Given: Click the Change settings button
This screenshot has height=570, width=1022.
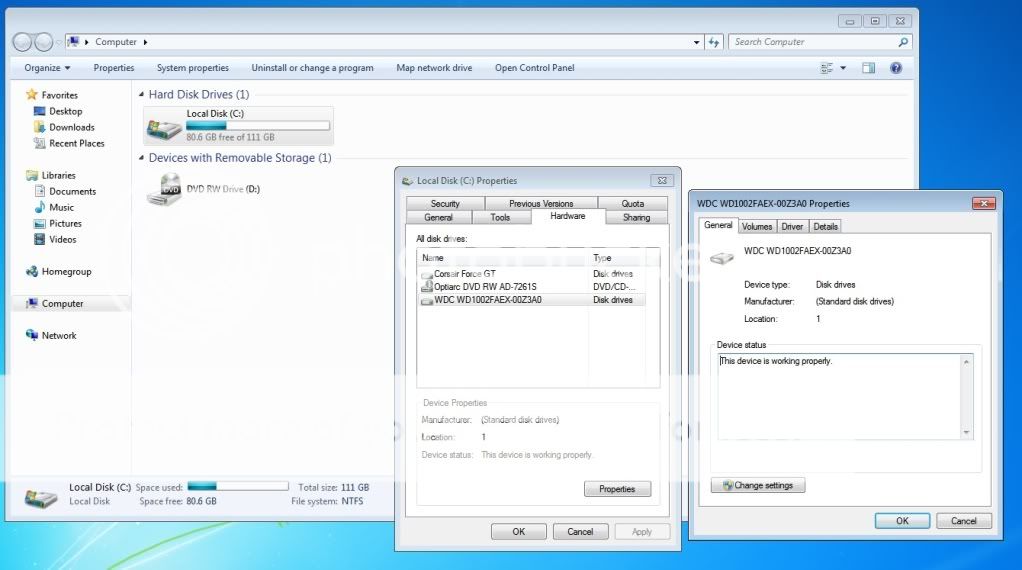Looking at the screenshot, I should (x=758, y=485).
